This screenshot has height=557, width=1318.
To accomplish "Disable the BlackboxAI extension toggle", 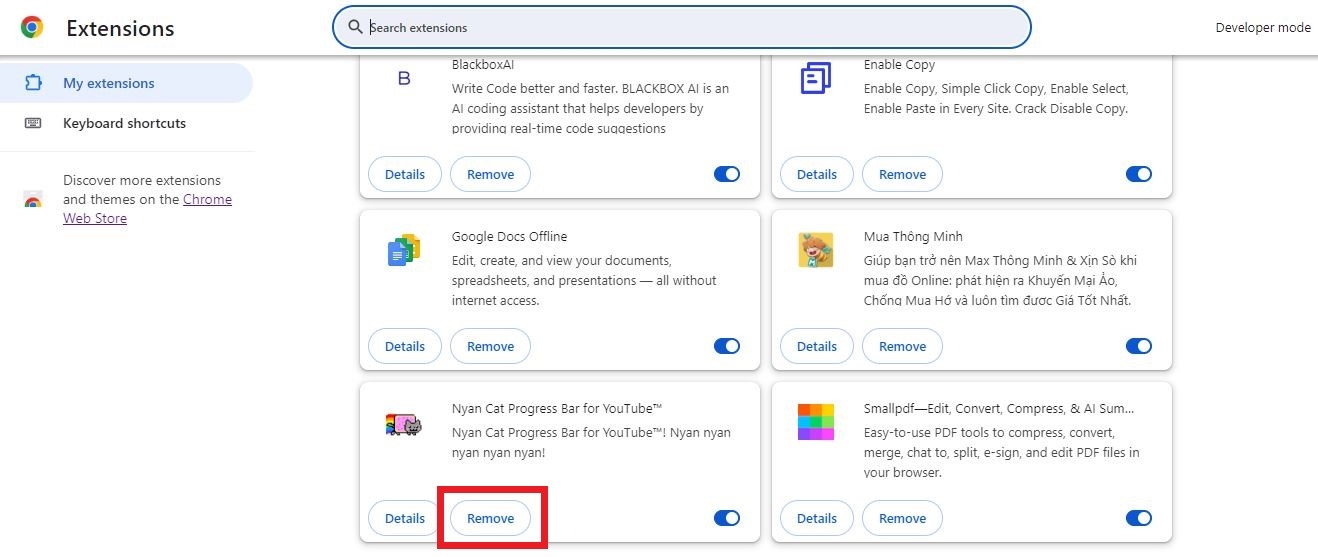I will pos(727,174).
